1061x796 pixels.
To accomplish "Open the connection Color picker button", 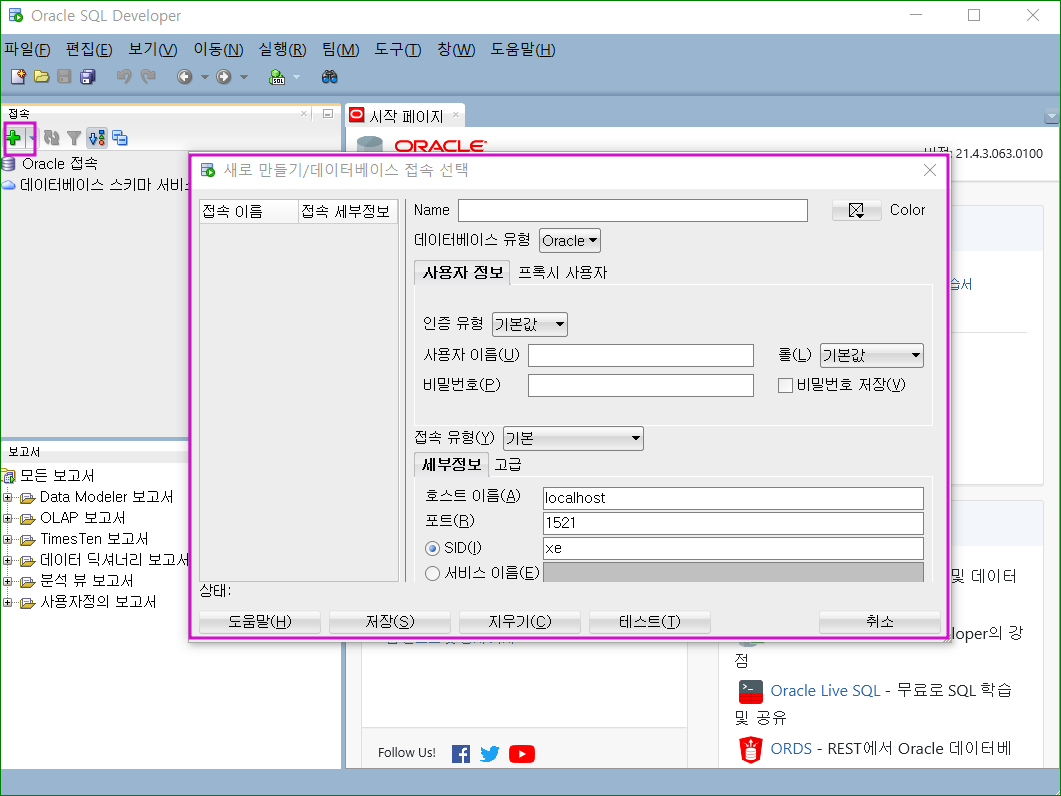I will pos(856,211).
